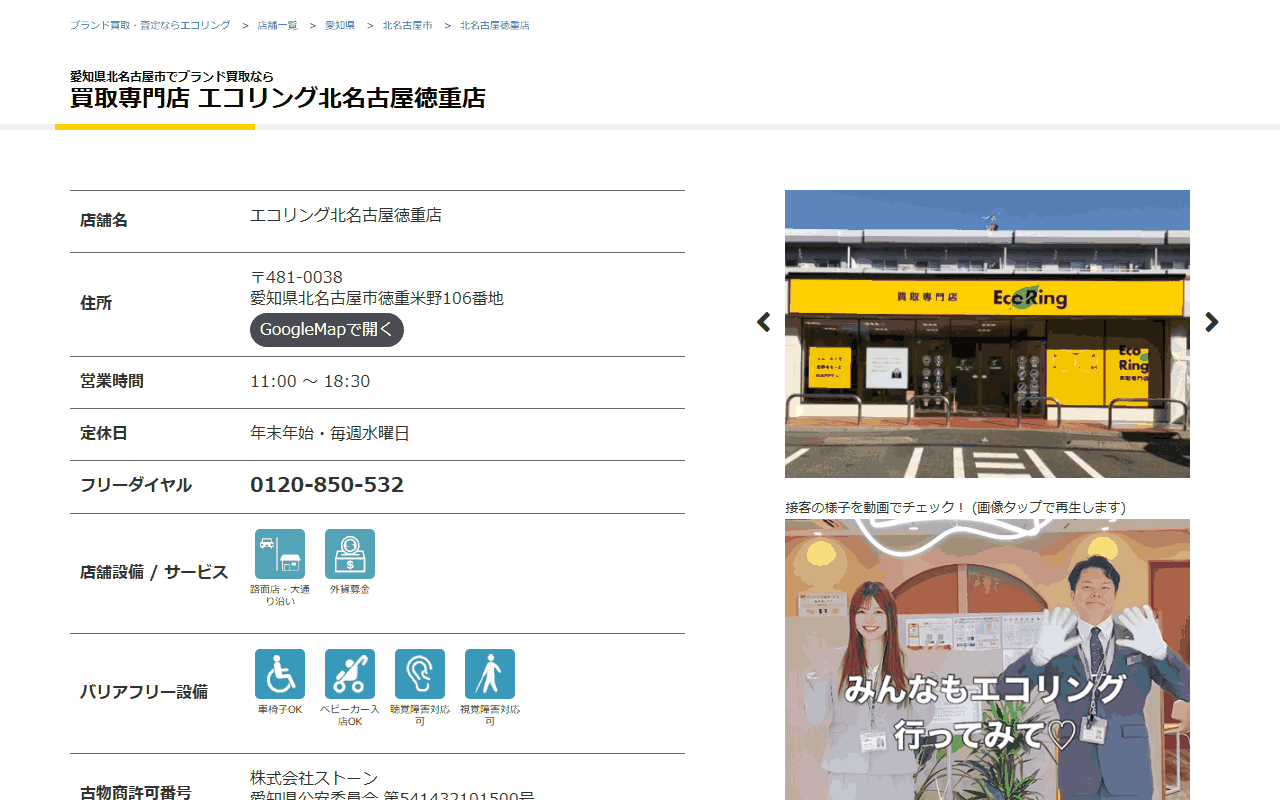Image resolution: width=1280 pixels, height=800 pixels.
Task: Click the stroller entry (ベビーカー入店OK) icon
Action: click(350, 674)
